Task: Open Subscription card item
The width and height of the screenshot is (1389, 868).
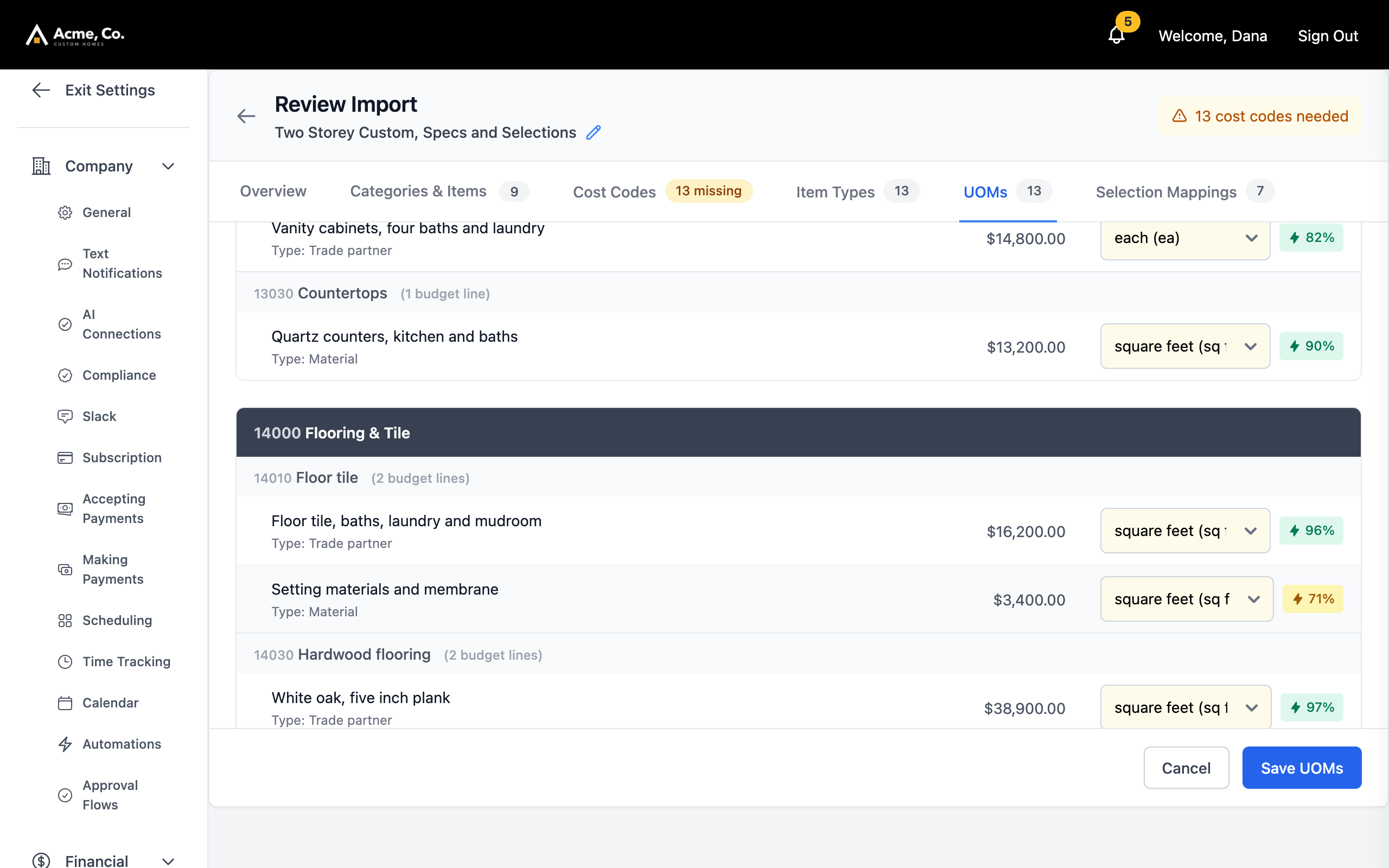Action: pos(122,457)
